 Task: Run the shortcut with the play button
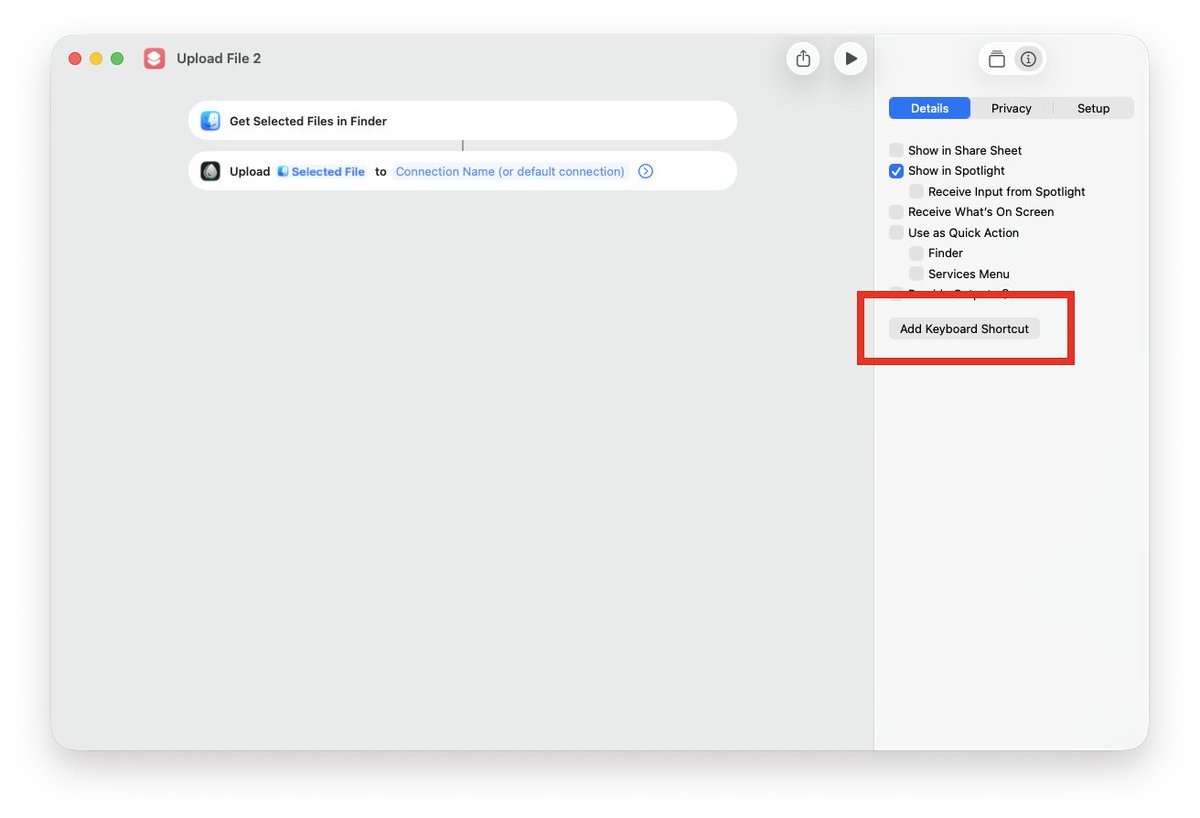[x=850, y=59]
